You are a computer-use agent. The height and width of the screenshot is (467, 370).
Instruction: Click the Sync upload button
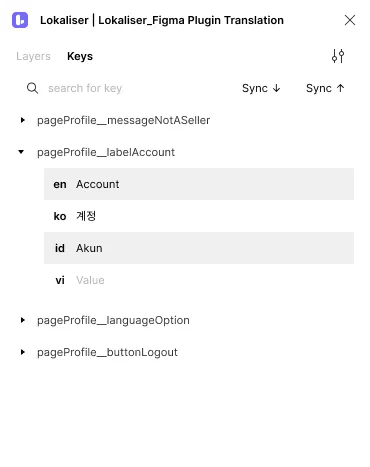point(325,88)
